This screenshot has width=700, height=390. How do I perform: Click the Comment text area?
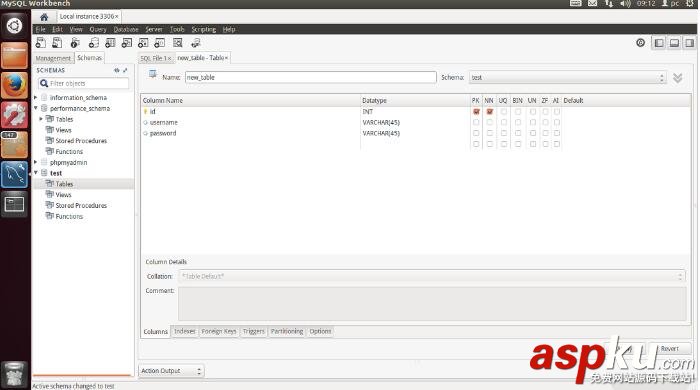coord(432,304)
